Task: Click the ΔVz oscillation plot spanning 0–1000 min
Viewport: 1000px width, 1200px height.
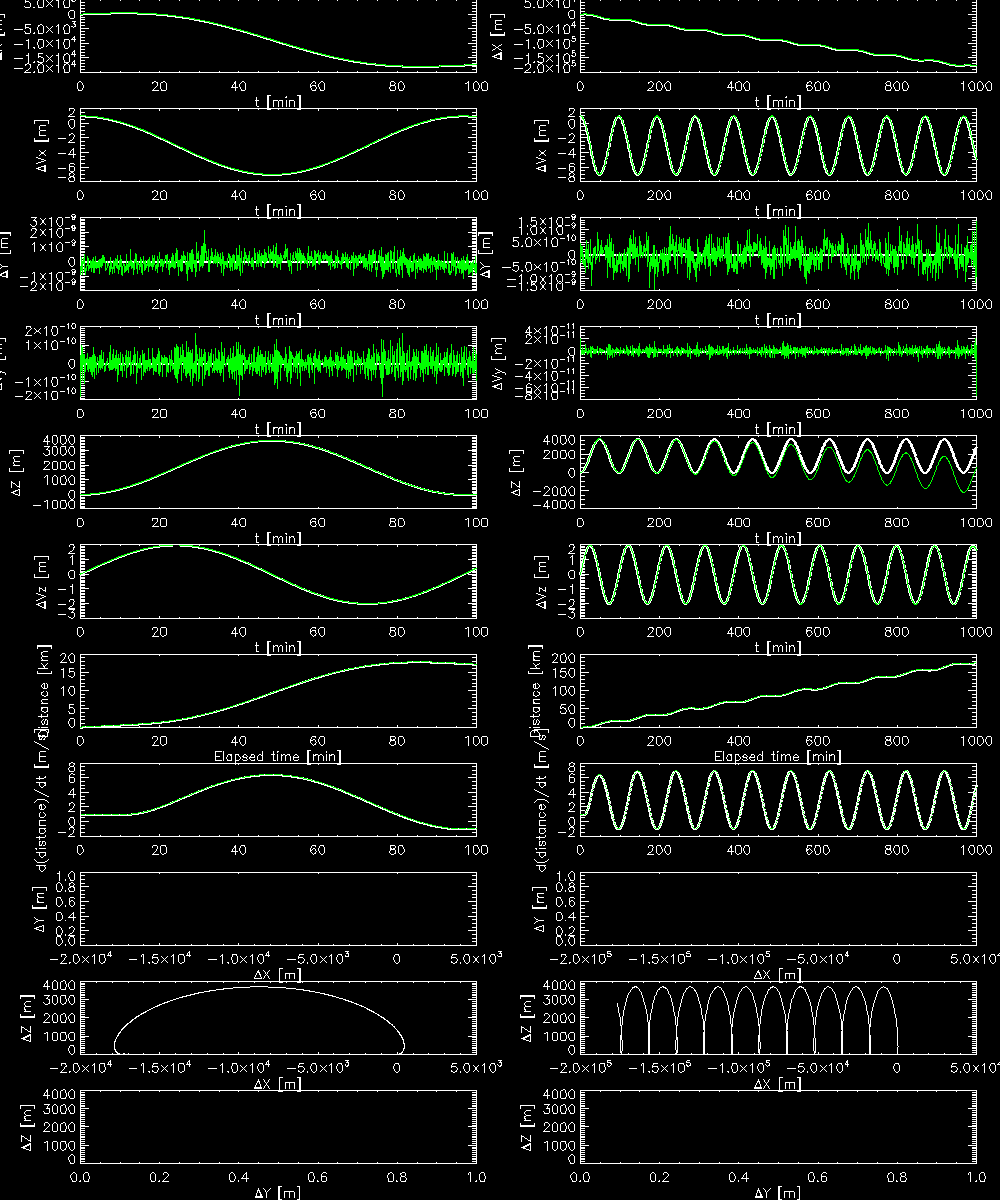Action: click(x=777, y=582)
